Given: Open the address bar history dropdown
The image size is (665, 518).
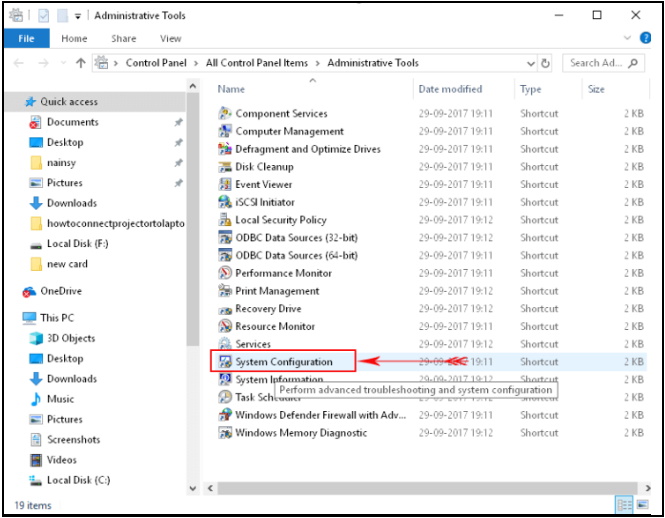Looking at the screenshot, I should (x=531, y=64).
